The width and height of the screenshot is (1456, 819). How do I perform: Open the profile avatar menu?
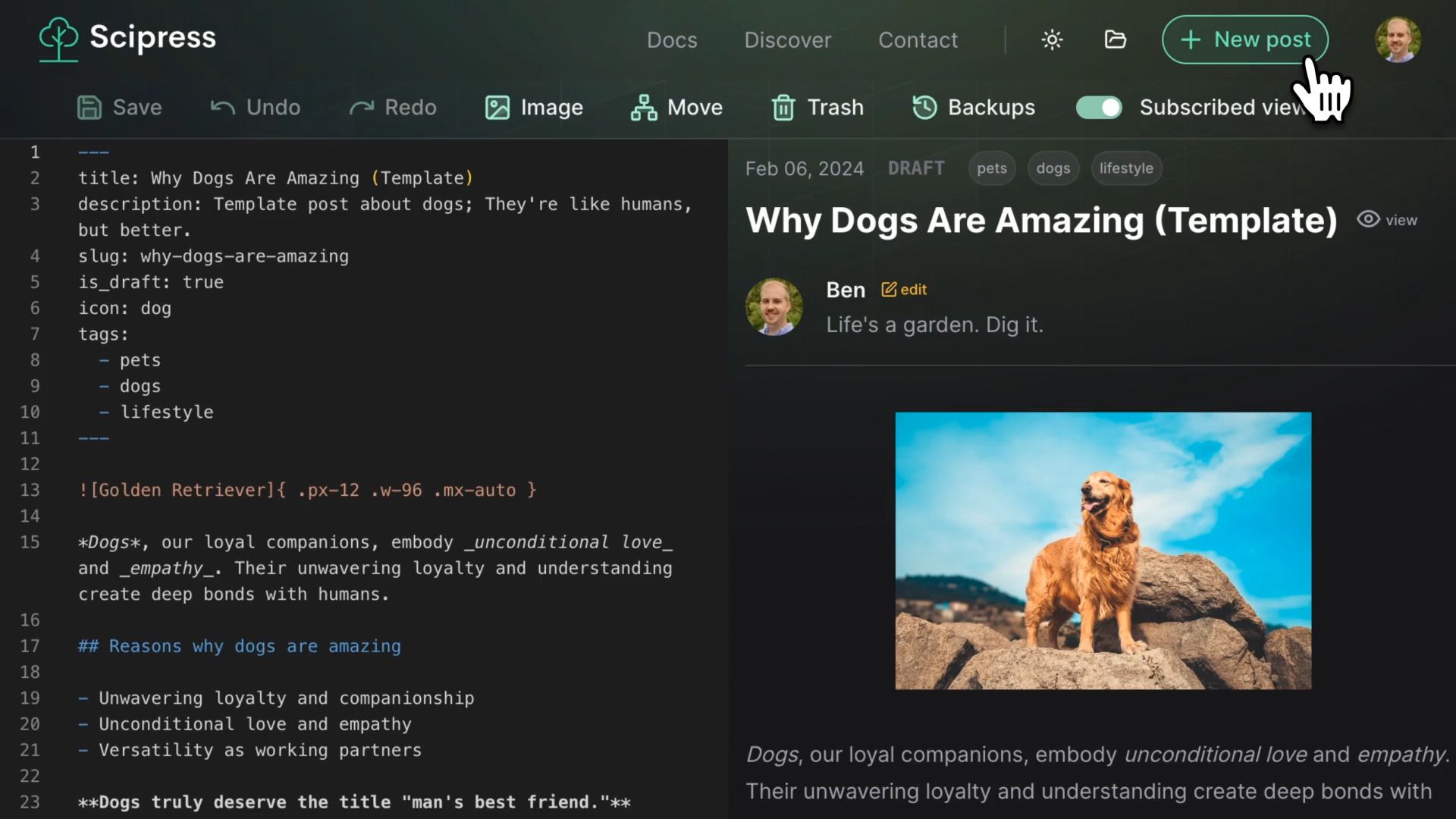click(1398, 39)
